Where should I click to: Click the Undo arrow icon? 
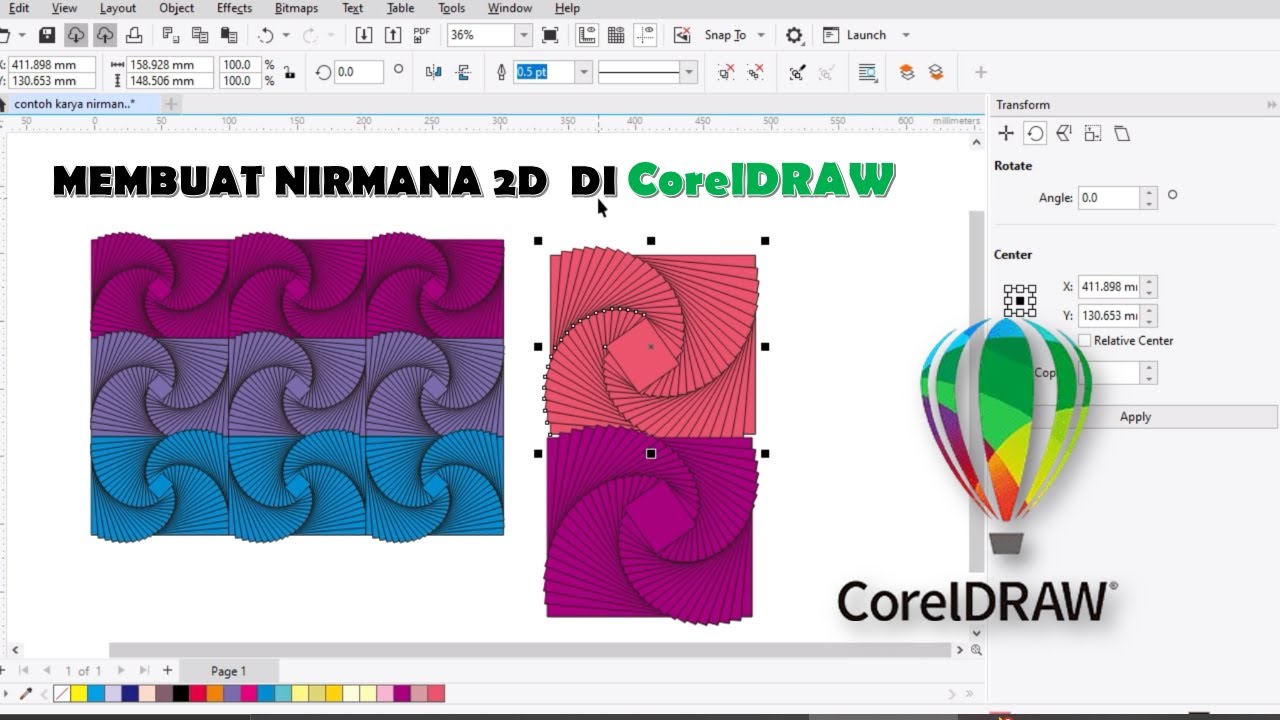pos(266,35)
